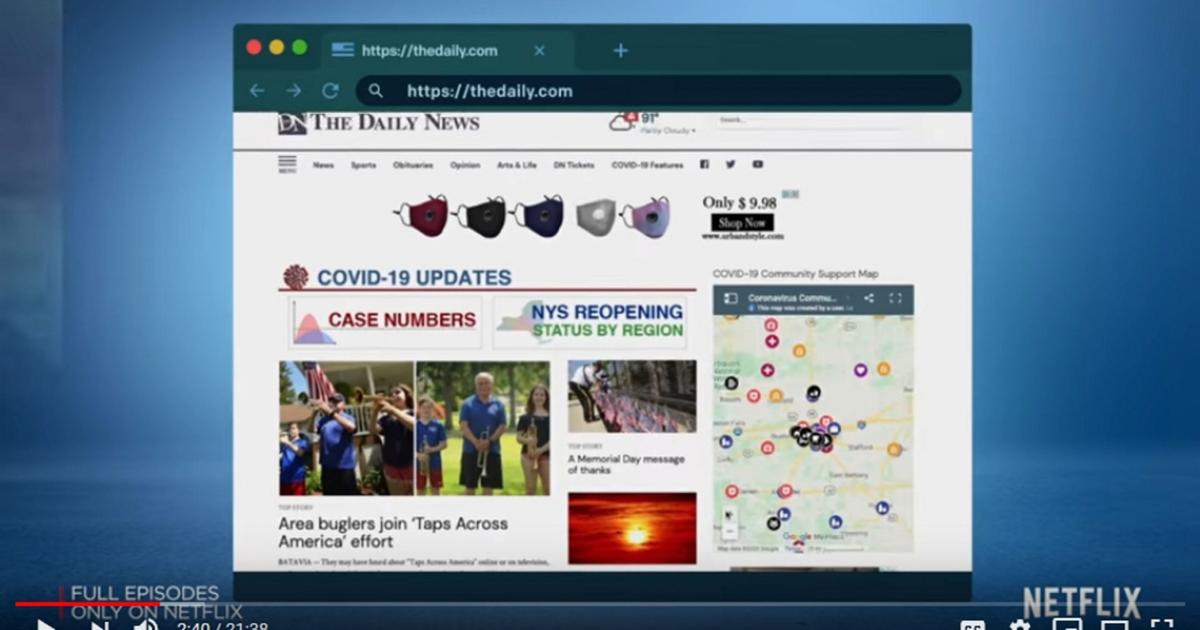
Task: Open the Arts & Life section
Action: (x=517, y=165)
